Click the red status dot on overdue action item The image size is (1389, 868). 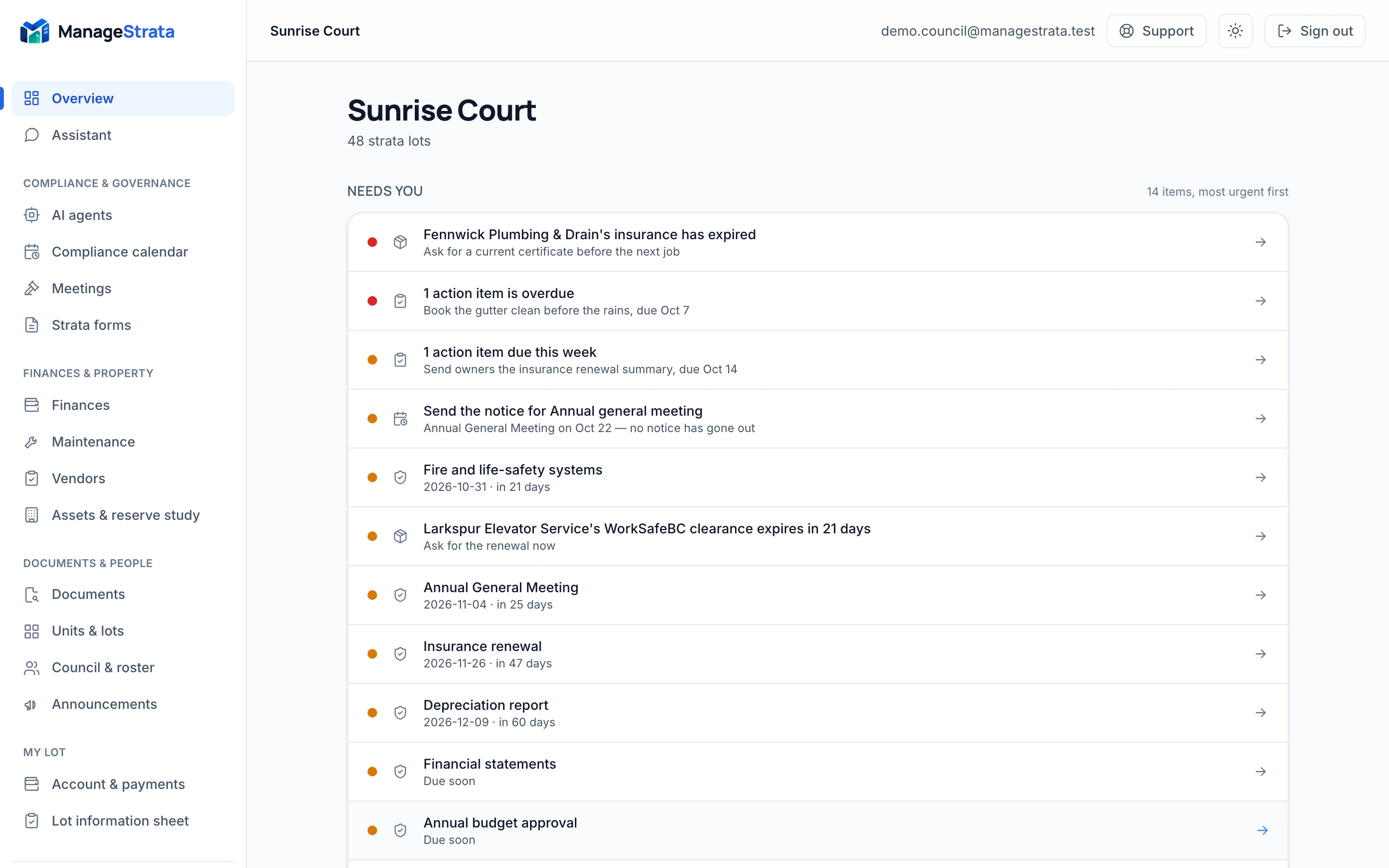pos(372,301)
